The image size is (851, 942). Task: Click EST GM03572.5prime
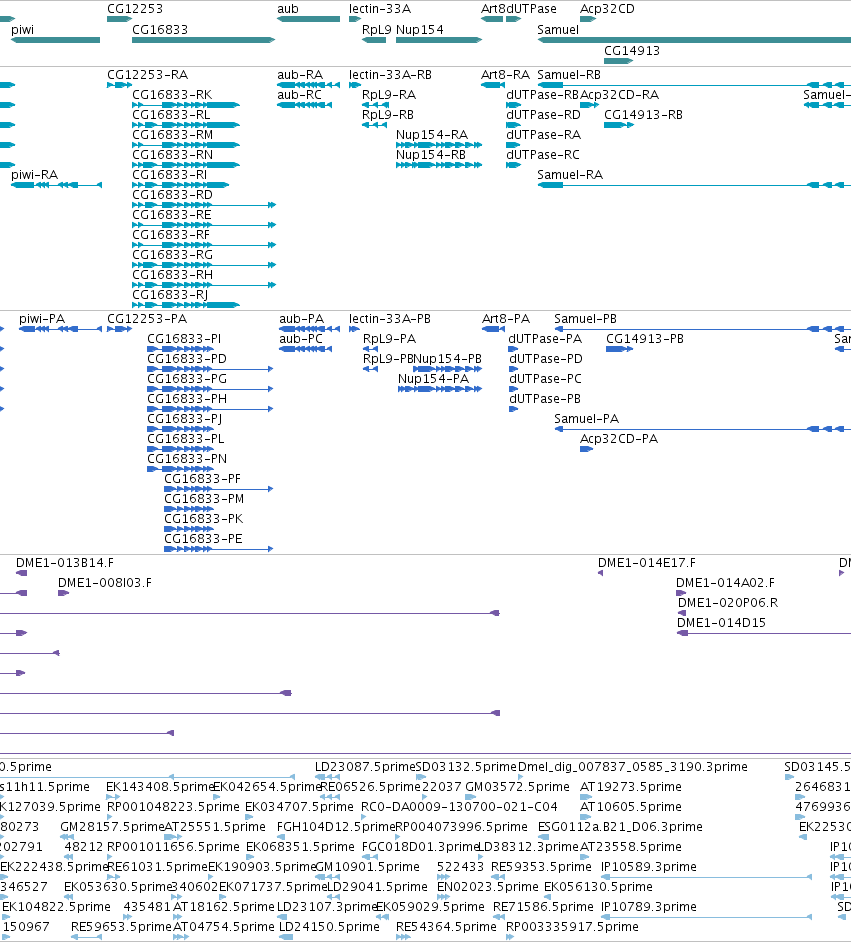pyautogui.click(x=517, y=786)
